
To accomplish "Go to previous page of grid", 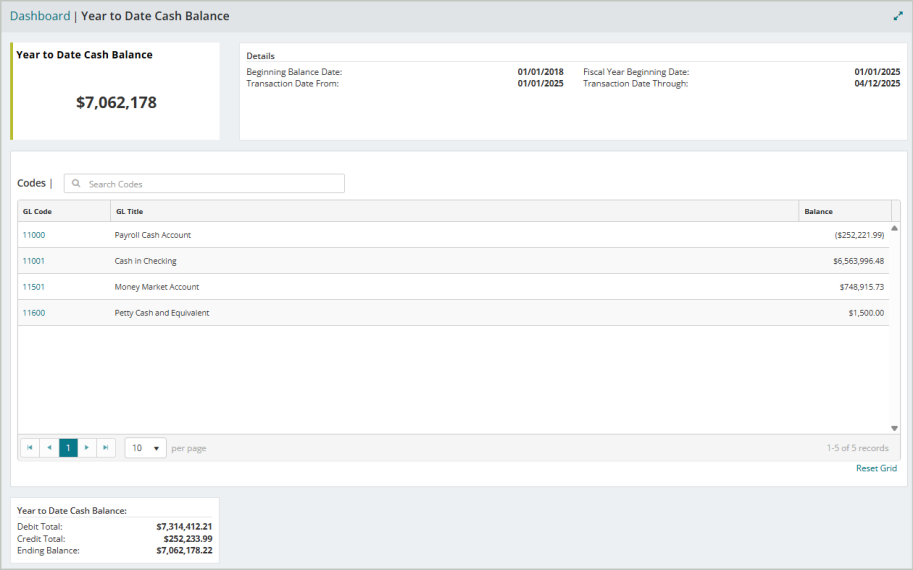I will [x=49, y=448].
